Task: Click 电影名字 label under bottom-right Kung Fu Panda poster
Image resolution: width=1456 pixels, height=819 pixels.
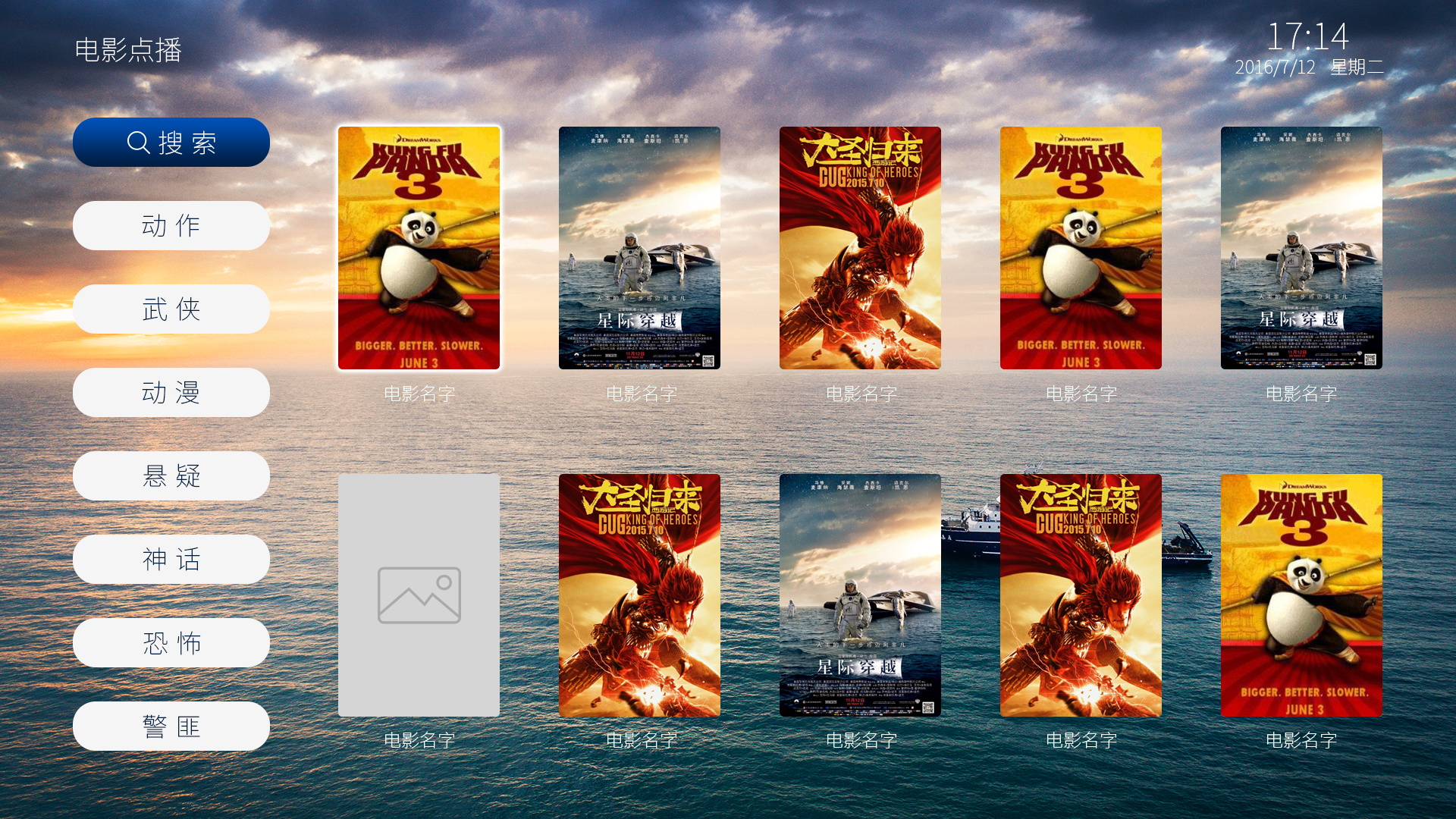Action: [1301, 740]
